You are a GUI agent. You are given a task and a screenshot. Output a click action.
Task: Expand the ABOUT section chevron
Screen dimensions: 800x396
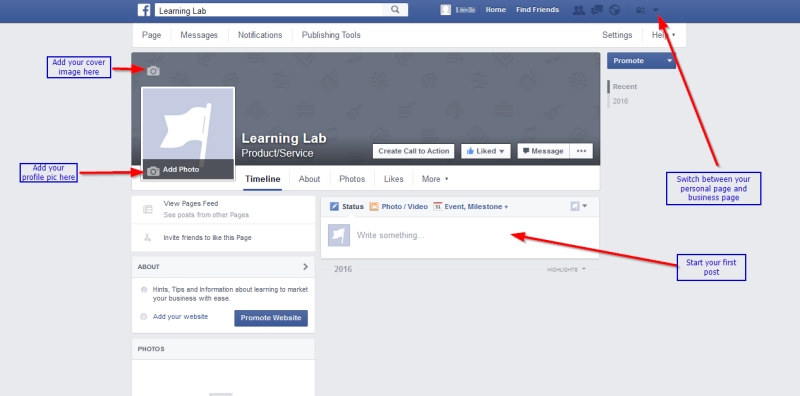click(305, 266)
